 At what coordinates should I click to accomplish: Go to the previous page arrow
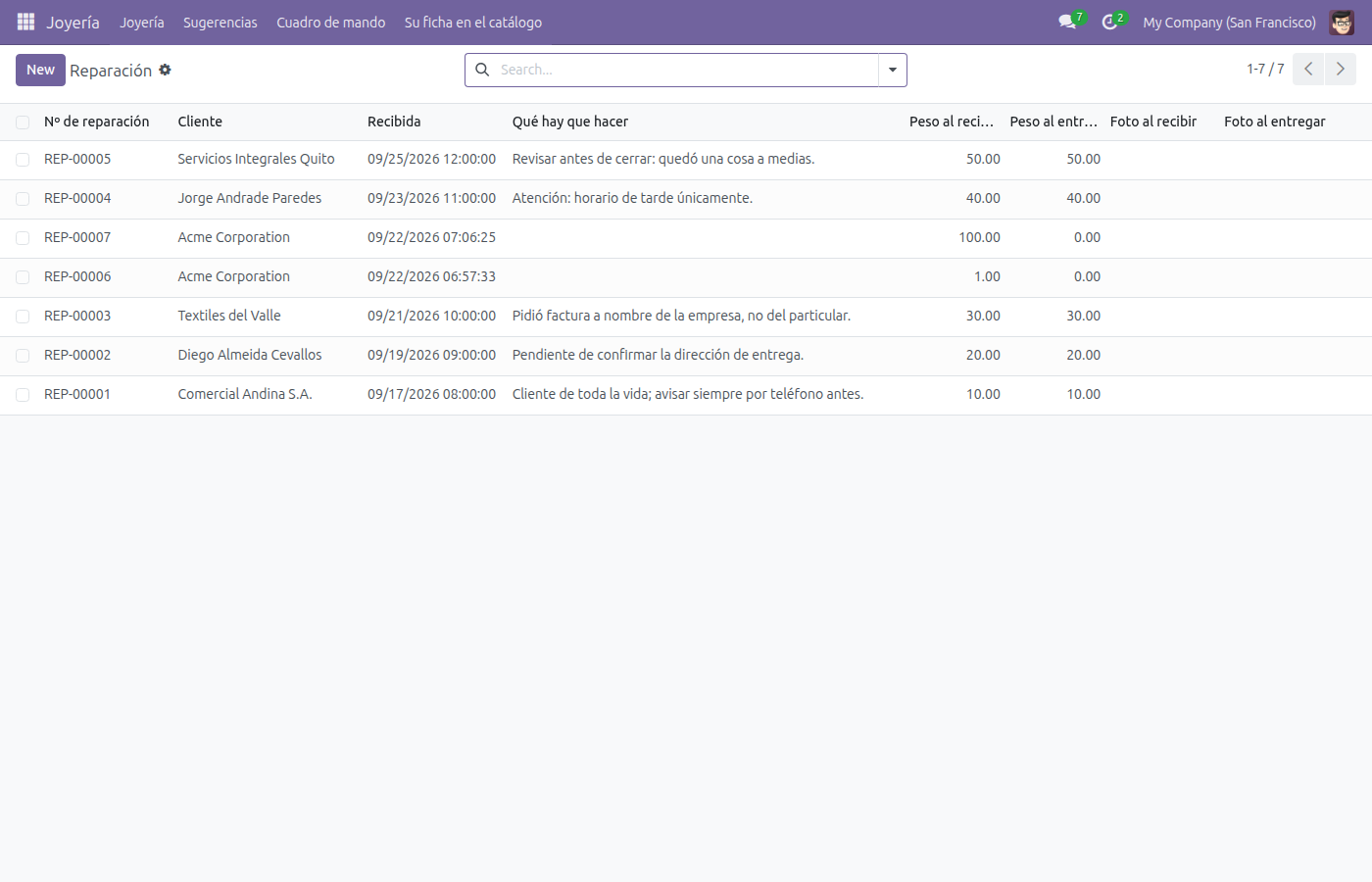(x=1308, y=70)
